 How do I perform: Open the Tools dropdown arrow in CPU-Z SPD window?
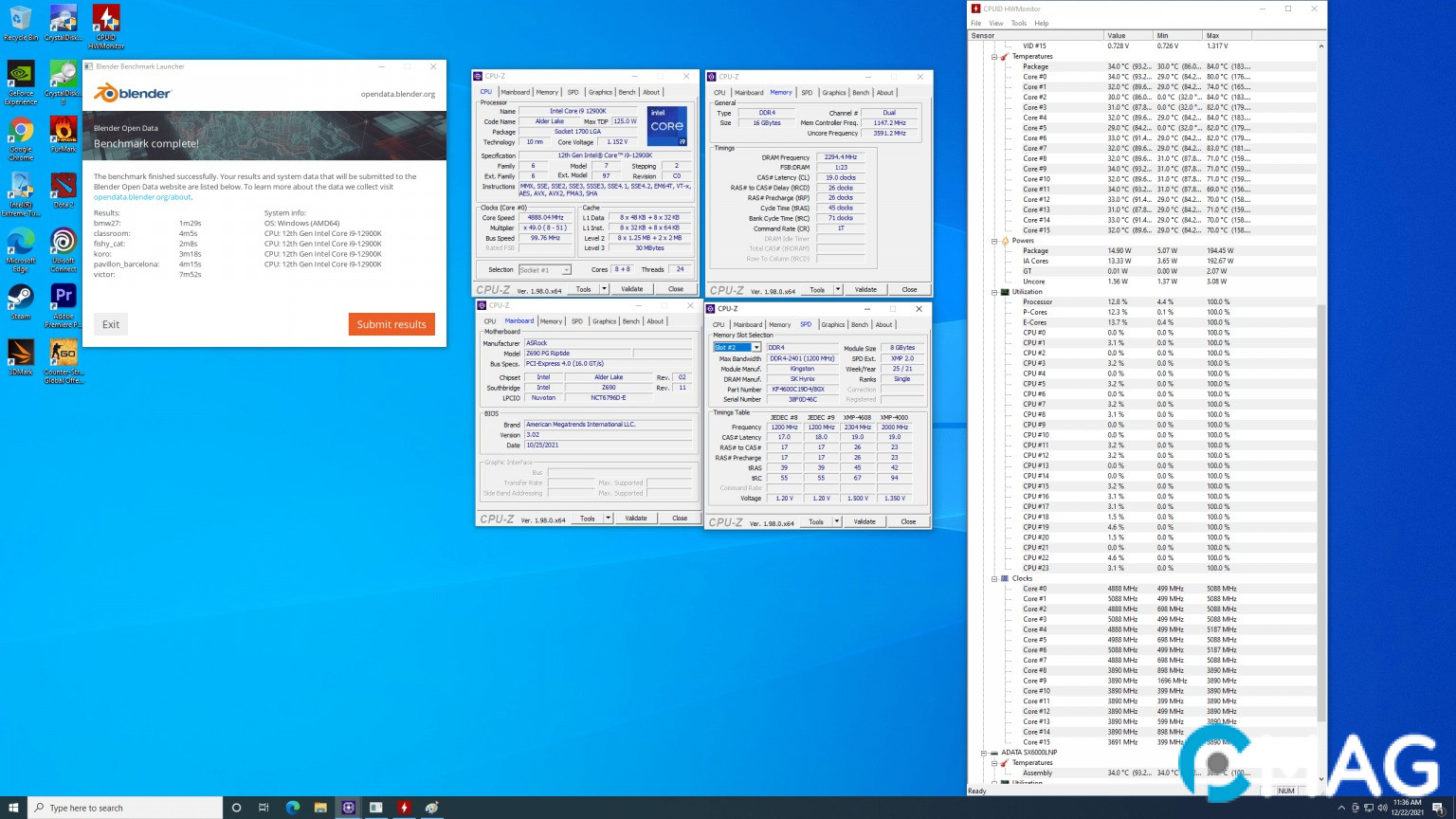click(x=837, y=521)
